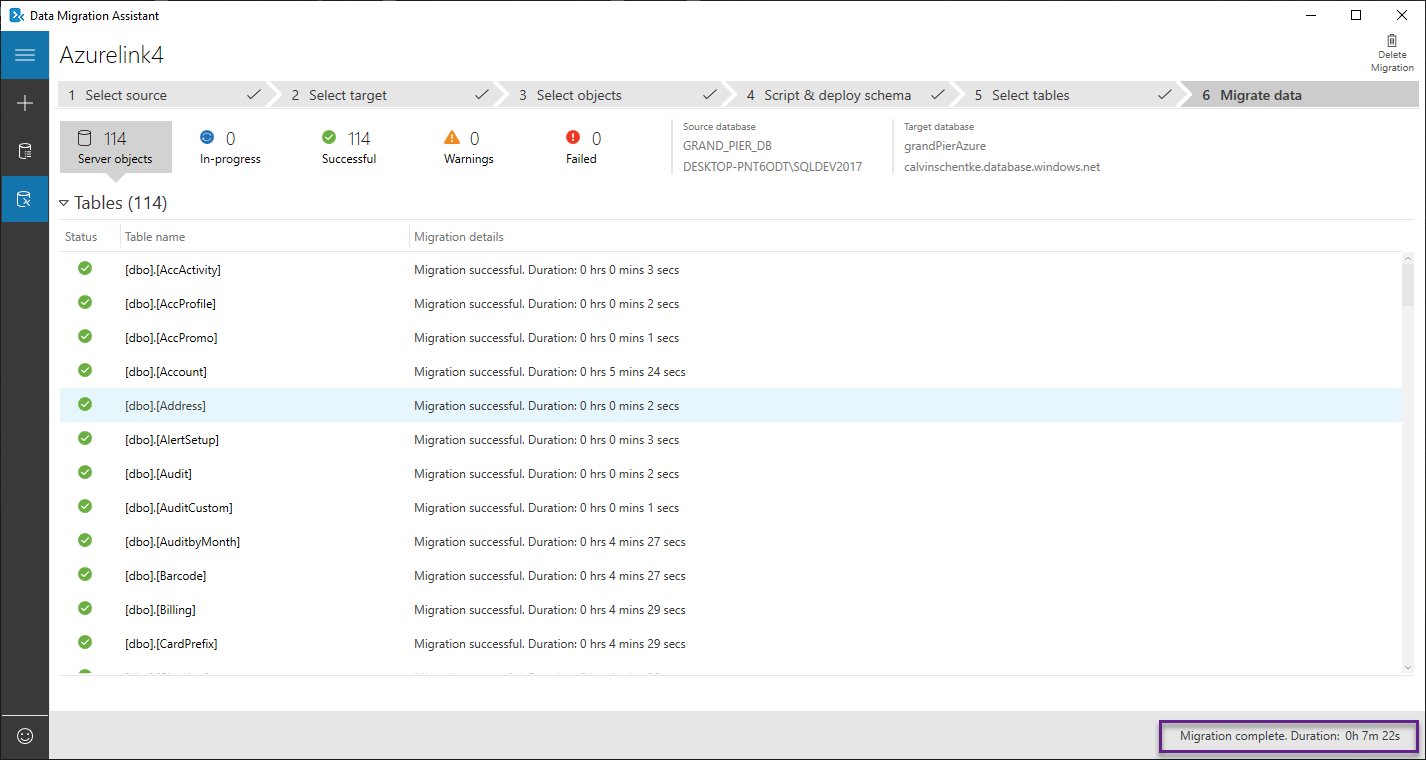Screen dimensions: 1426x760
Task: Filter by Failed count
Action: [582, 147]
